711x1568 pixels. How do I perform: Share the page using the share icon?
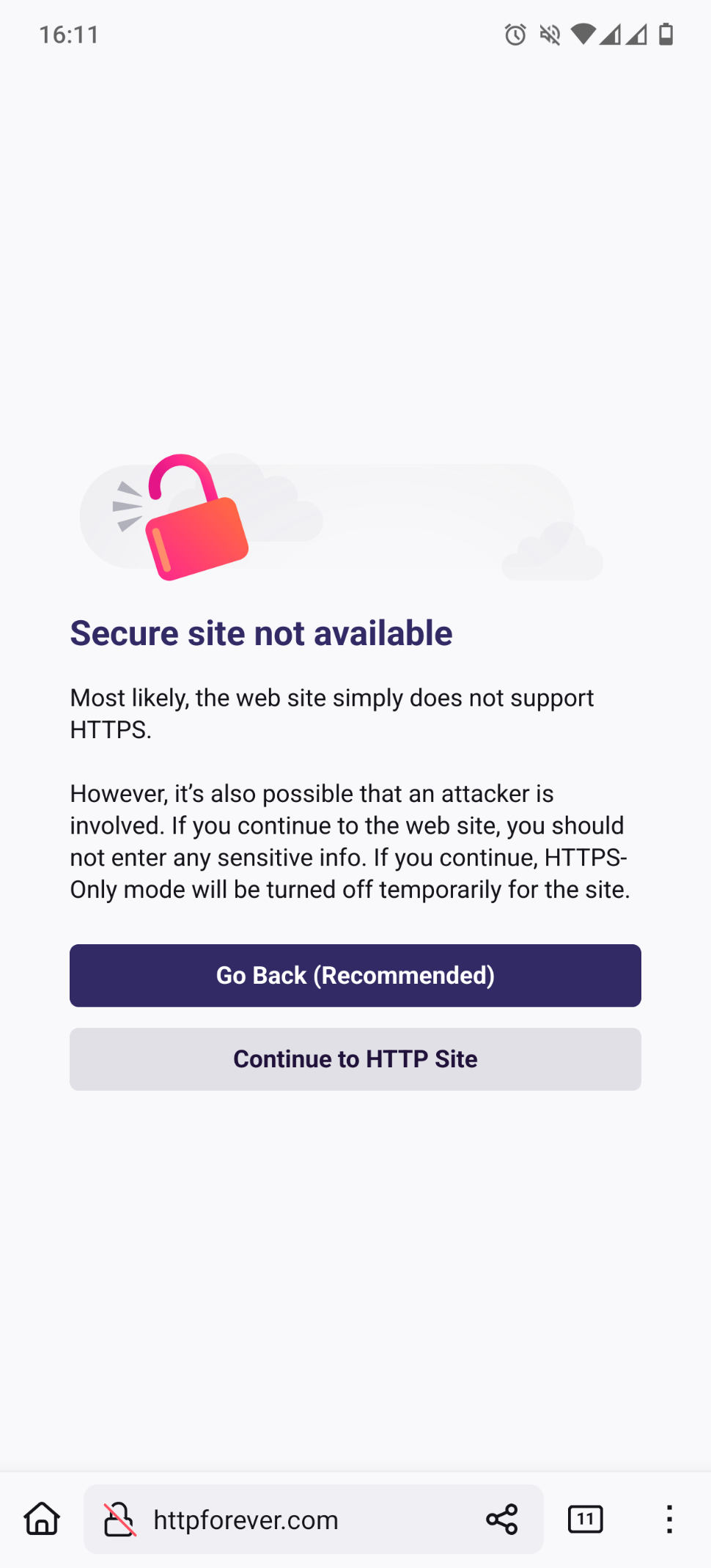click(502, 1520)
